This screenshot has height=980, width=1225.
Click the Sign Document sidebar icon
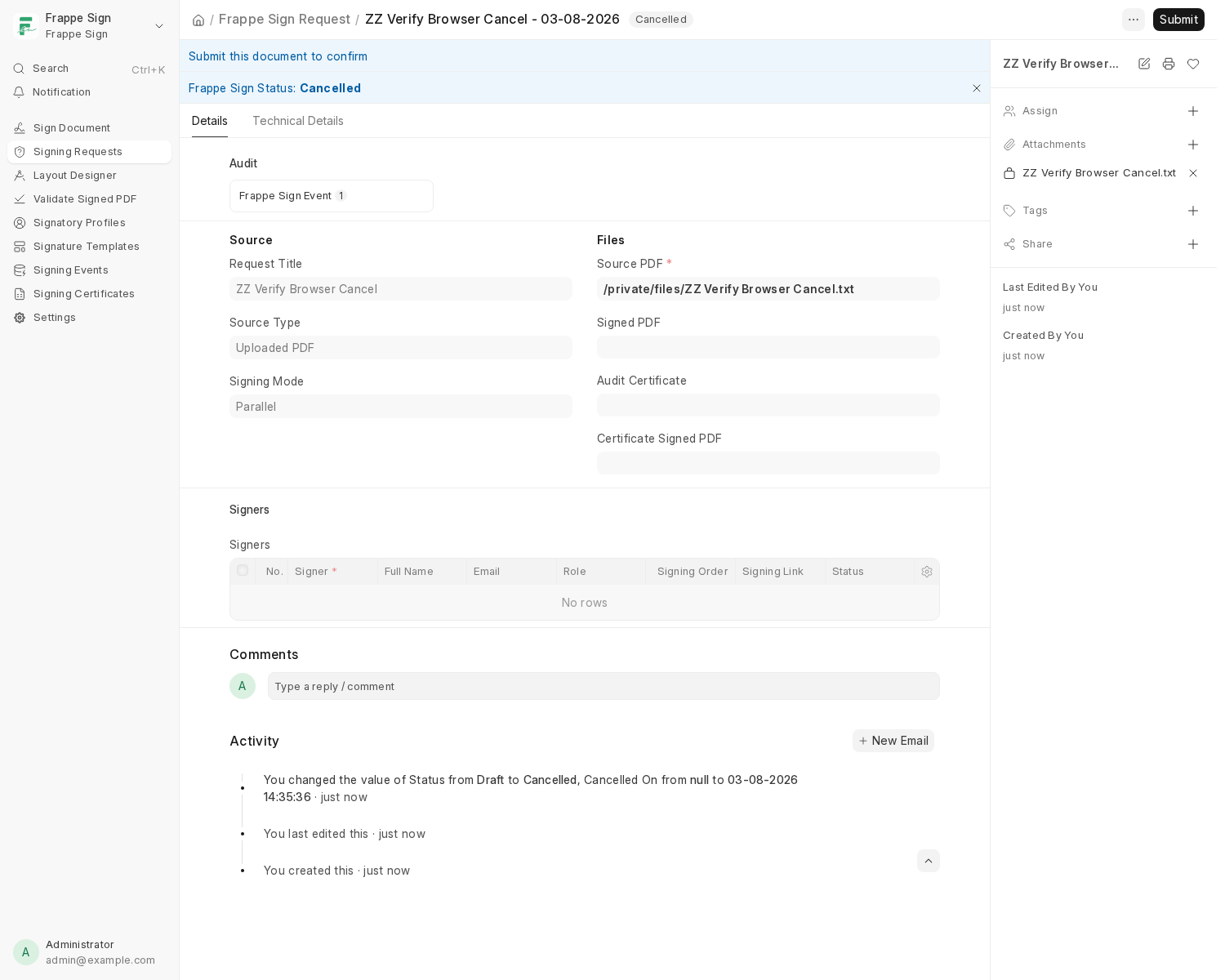[x=20, y=128]
